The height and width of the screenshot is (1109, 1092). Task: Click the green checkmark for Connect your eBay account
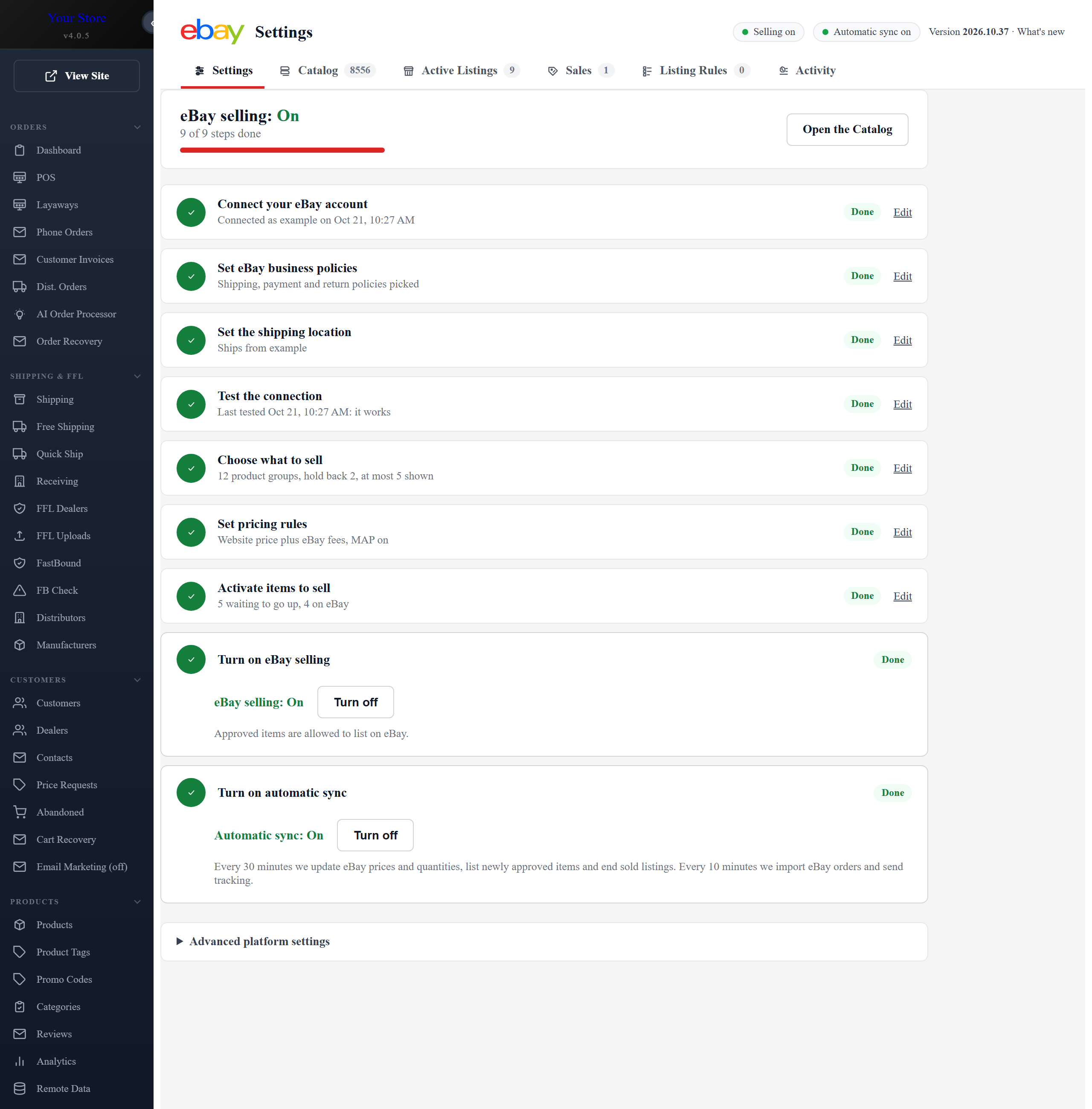pos(191,212)
